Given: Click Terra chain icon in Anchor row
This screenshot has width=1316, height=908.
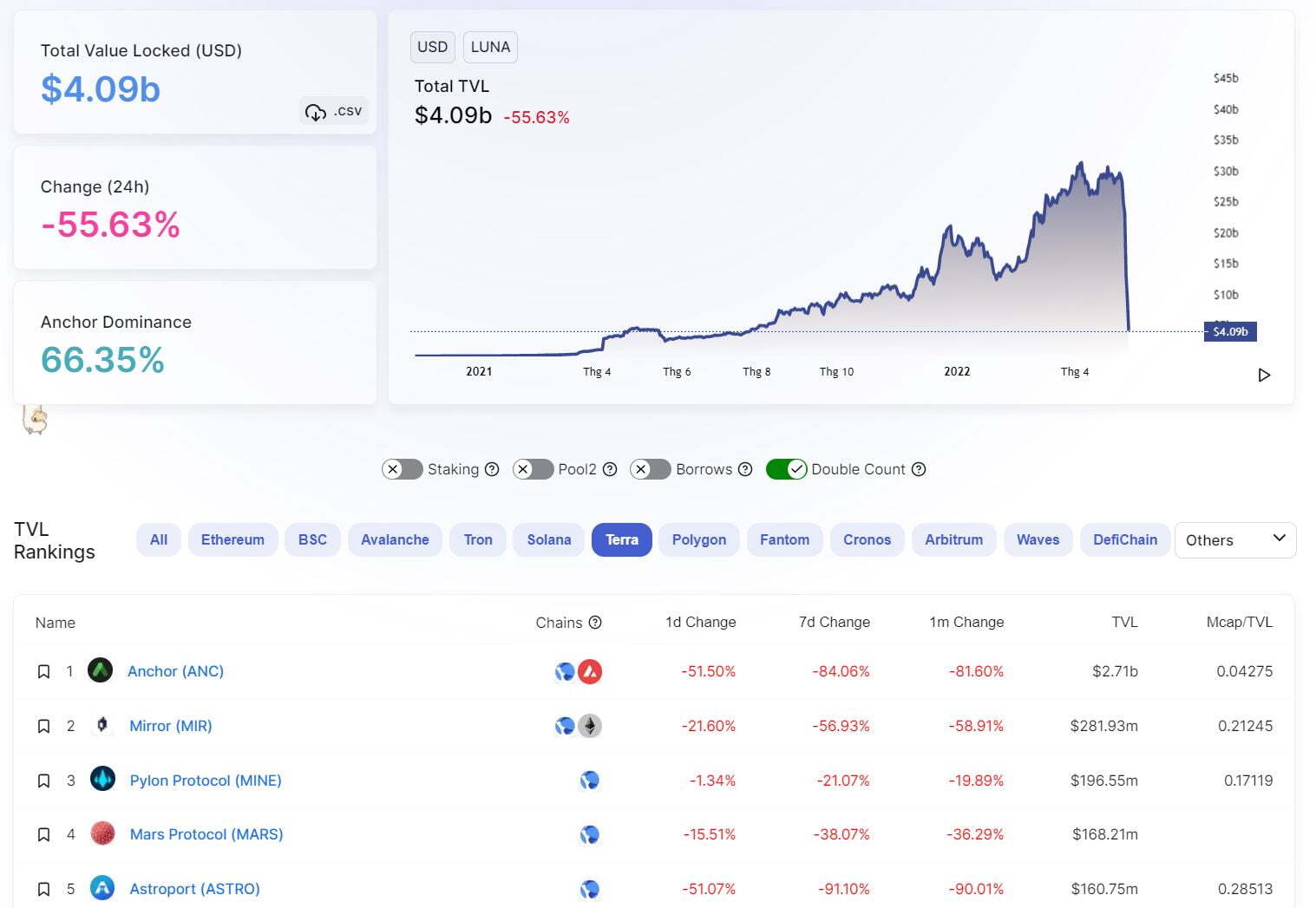Looking at the screenshot, I should (x=565, y=671).
